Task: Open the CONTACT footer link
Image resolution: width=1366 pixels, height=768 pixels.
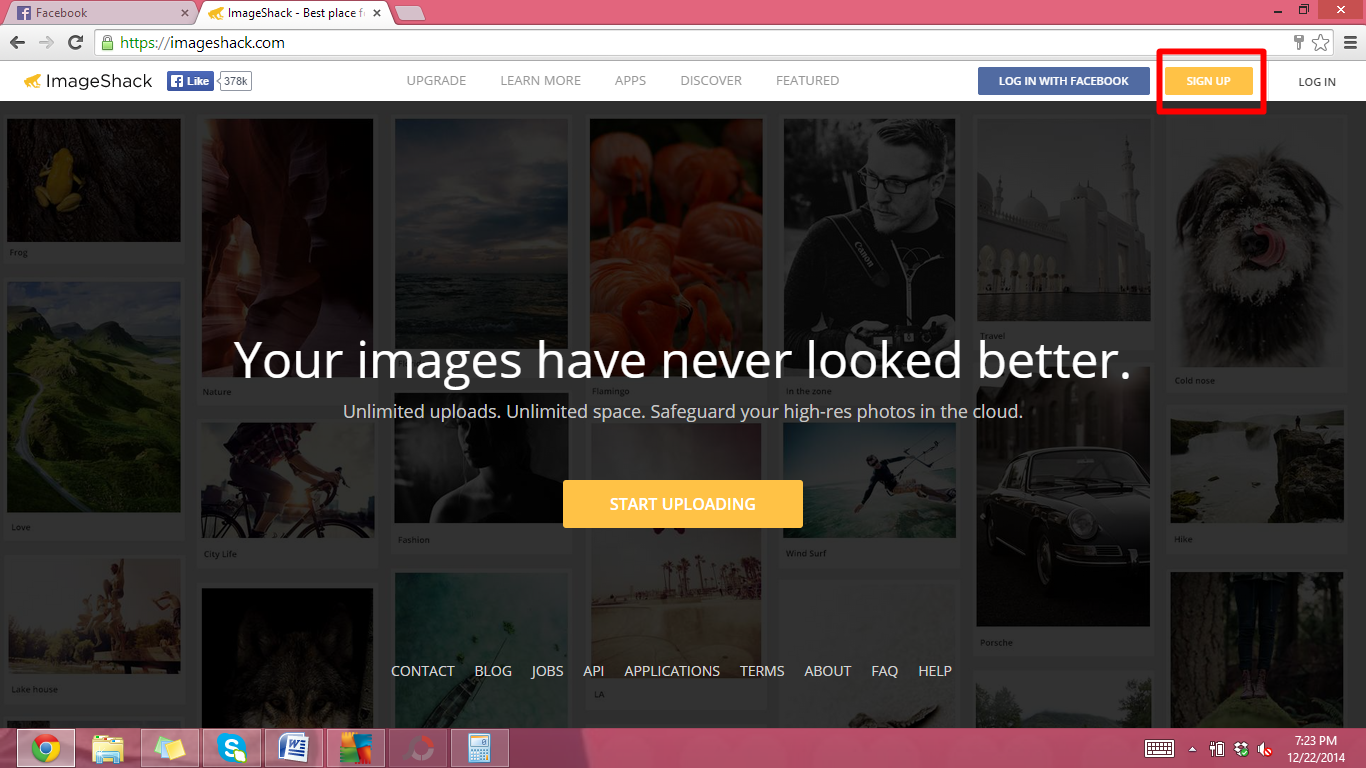Action: 422,671
